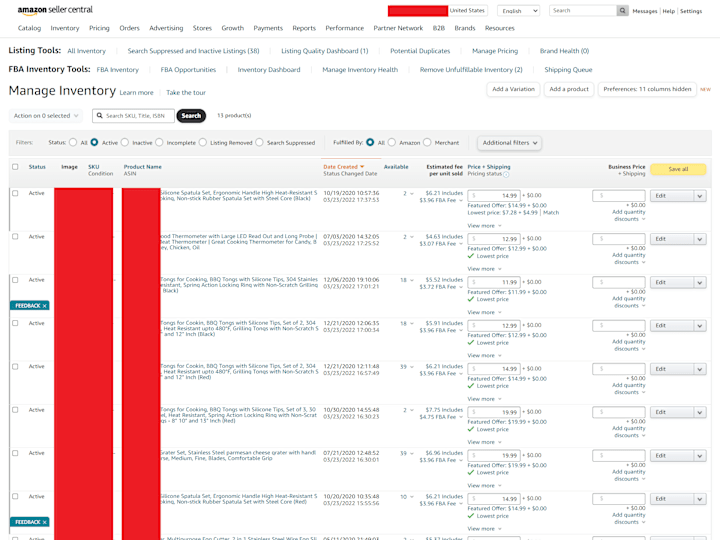
Task: Open the Manage Pricing link
Action: coord(495,51)
